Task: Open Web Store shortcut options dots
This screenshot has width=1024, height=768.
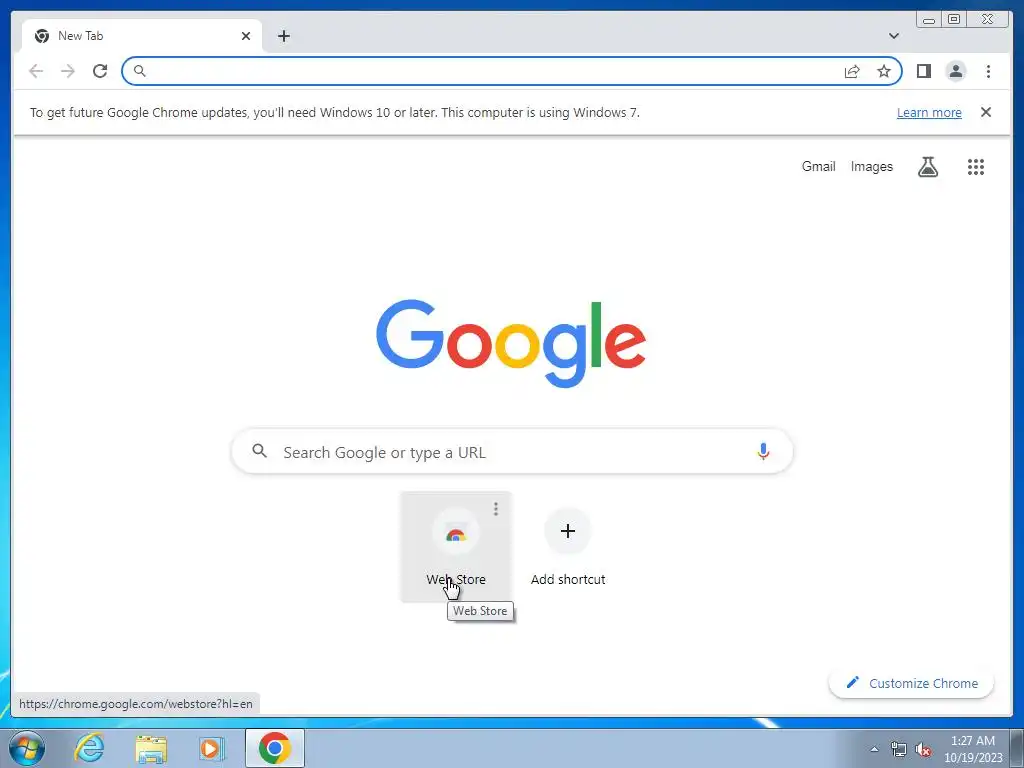Action: click(x=496, y=509)
